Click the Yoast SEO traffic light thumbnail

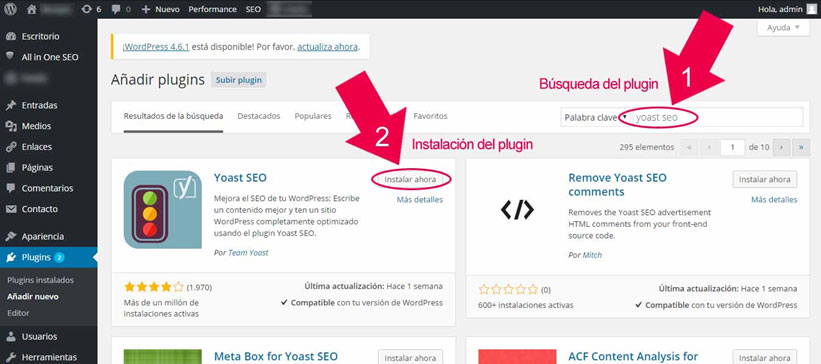pos(163,209)
